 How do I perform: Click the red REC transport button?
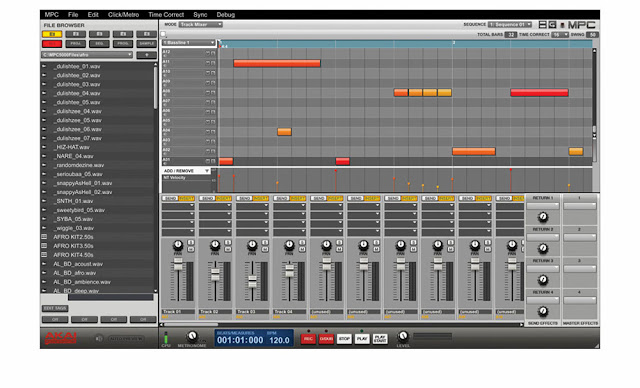308,339
